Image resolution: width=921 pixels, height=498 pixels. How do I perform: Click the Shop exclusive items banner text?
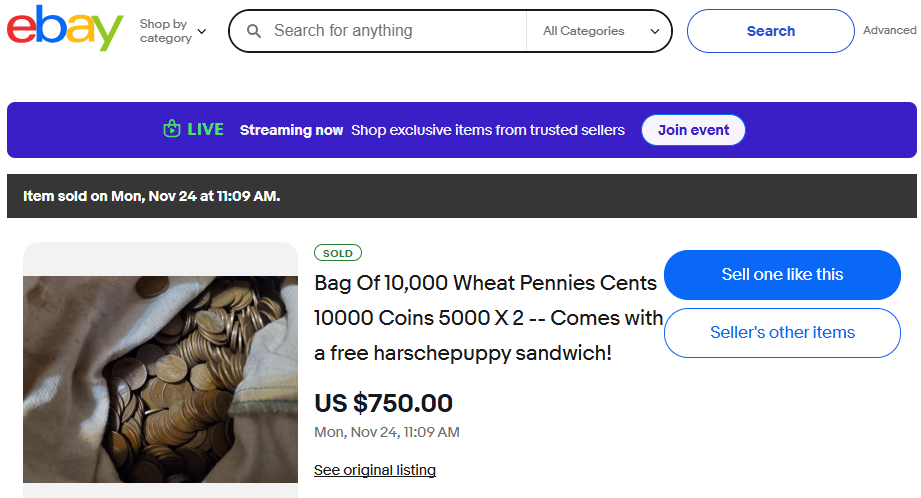pos(487,130)
